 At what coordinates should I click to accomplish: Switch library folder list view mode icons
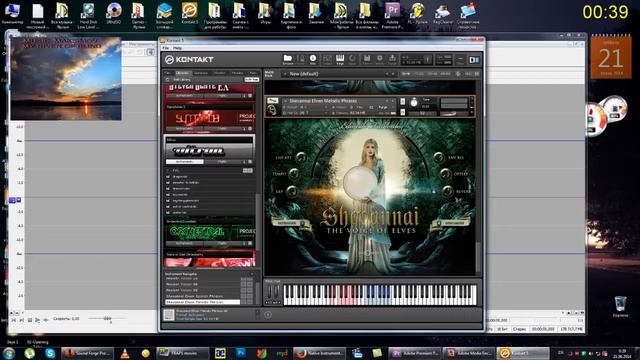[247, 171]
